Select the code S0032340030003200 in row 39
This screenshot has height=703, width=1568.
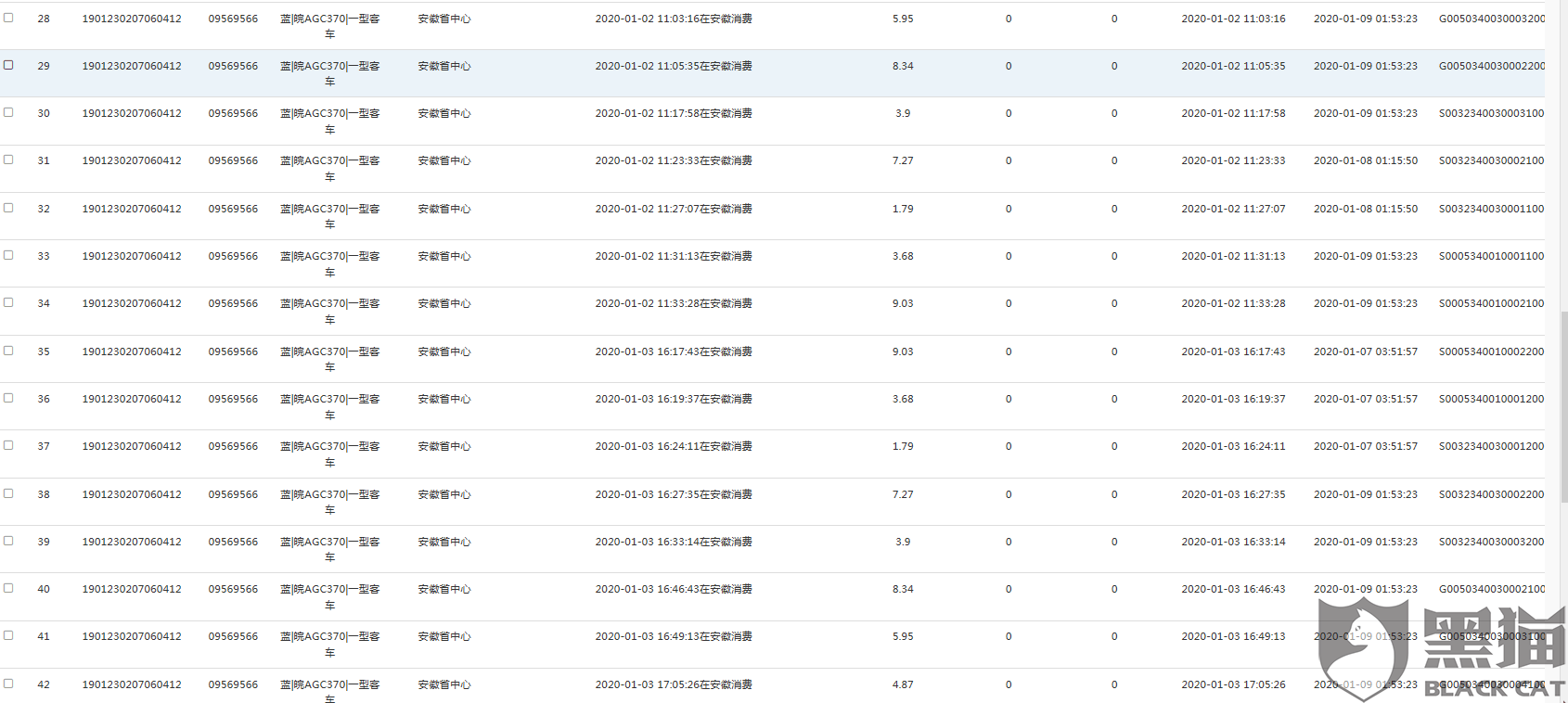pos(1492,542)
